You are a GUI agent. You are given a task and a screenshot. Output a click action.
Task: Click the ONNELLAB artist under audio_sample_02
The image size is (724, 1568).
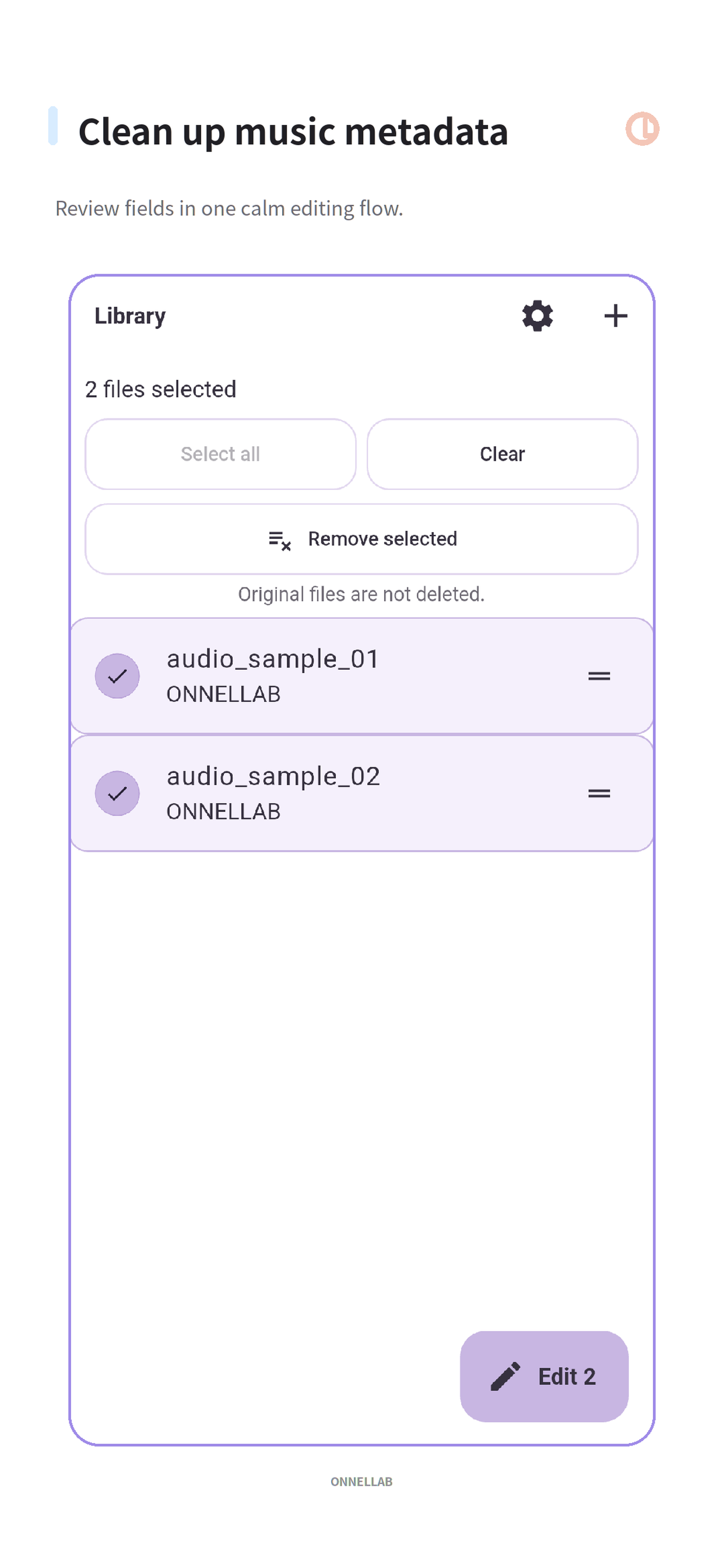pos(223,812)
